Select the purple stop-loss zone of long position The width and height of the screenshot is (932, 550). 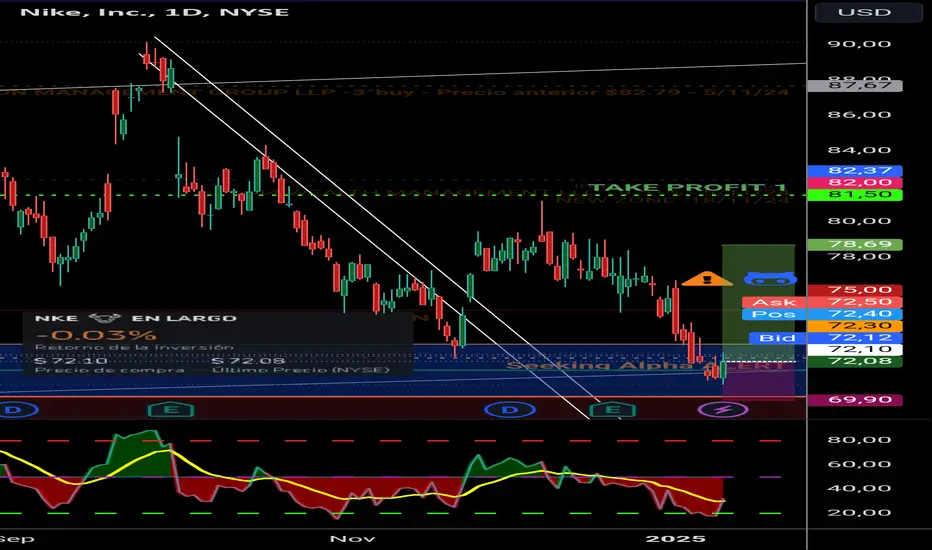pos(758,381)
